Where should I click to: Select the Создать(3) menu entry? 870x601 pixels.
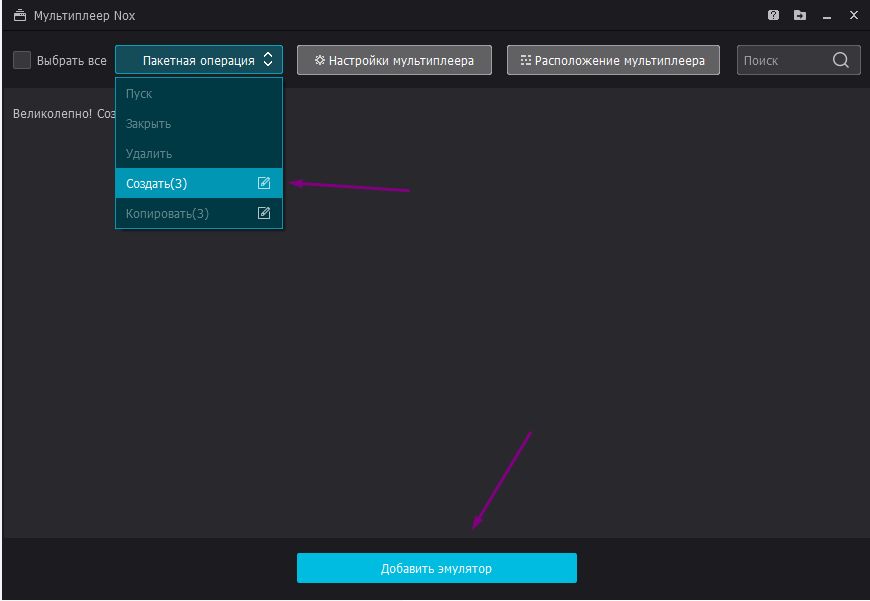coord(157,183)
